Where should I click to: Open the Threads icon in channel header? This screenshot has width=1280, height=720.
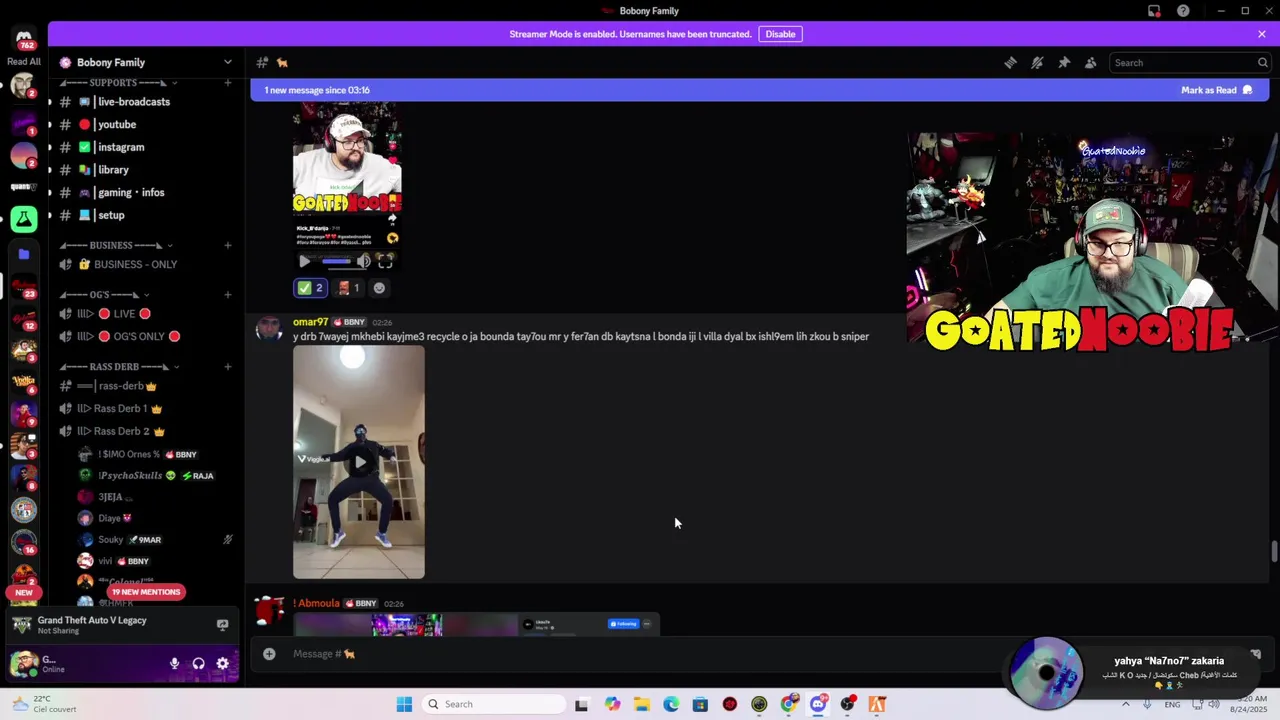click(1010, 62)
